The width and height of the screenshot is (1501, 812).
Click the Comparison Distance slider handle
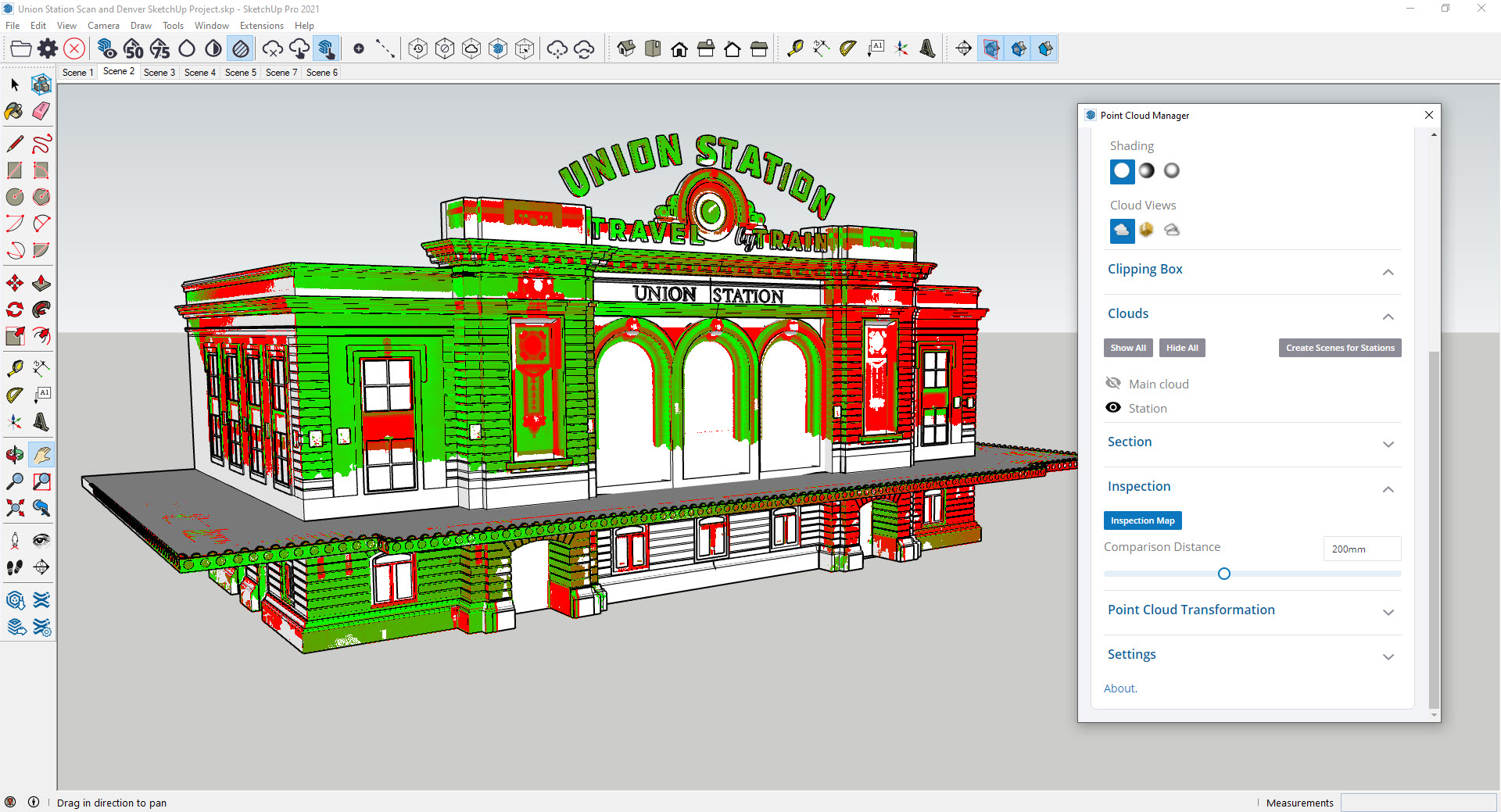[1224, 574]
